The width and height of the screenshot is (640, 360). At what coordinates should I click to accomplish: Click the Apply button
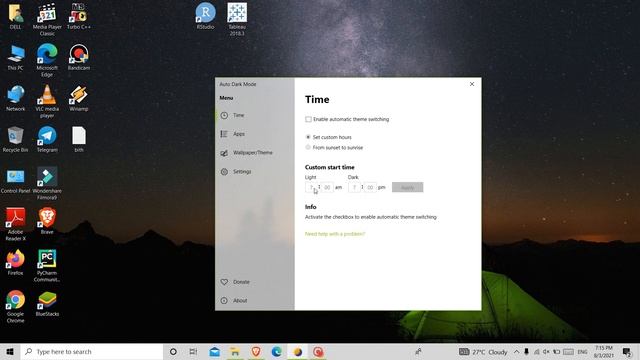click(x=407, y=187)
